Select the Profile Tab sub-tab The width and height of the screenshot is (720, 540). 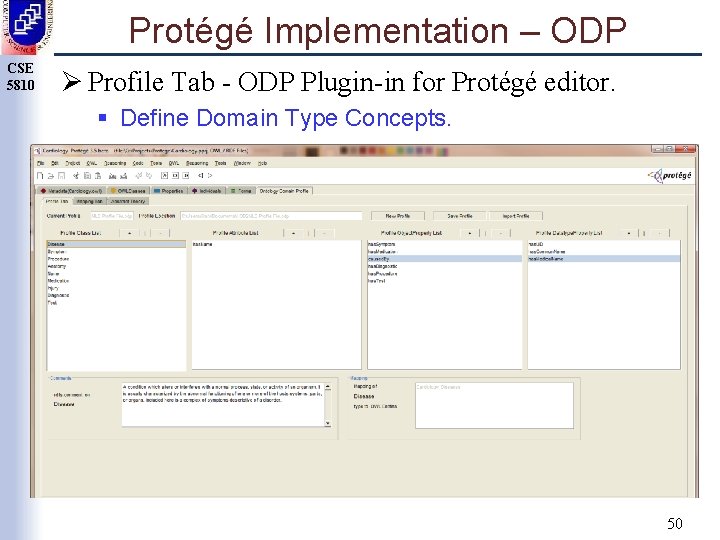tap(57, 201)
